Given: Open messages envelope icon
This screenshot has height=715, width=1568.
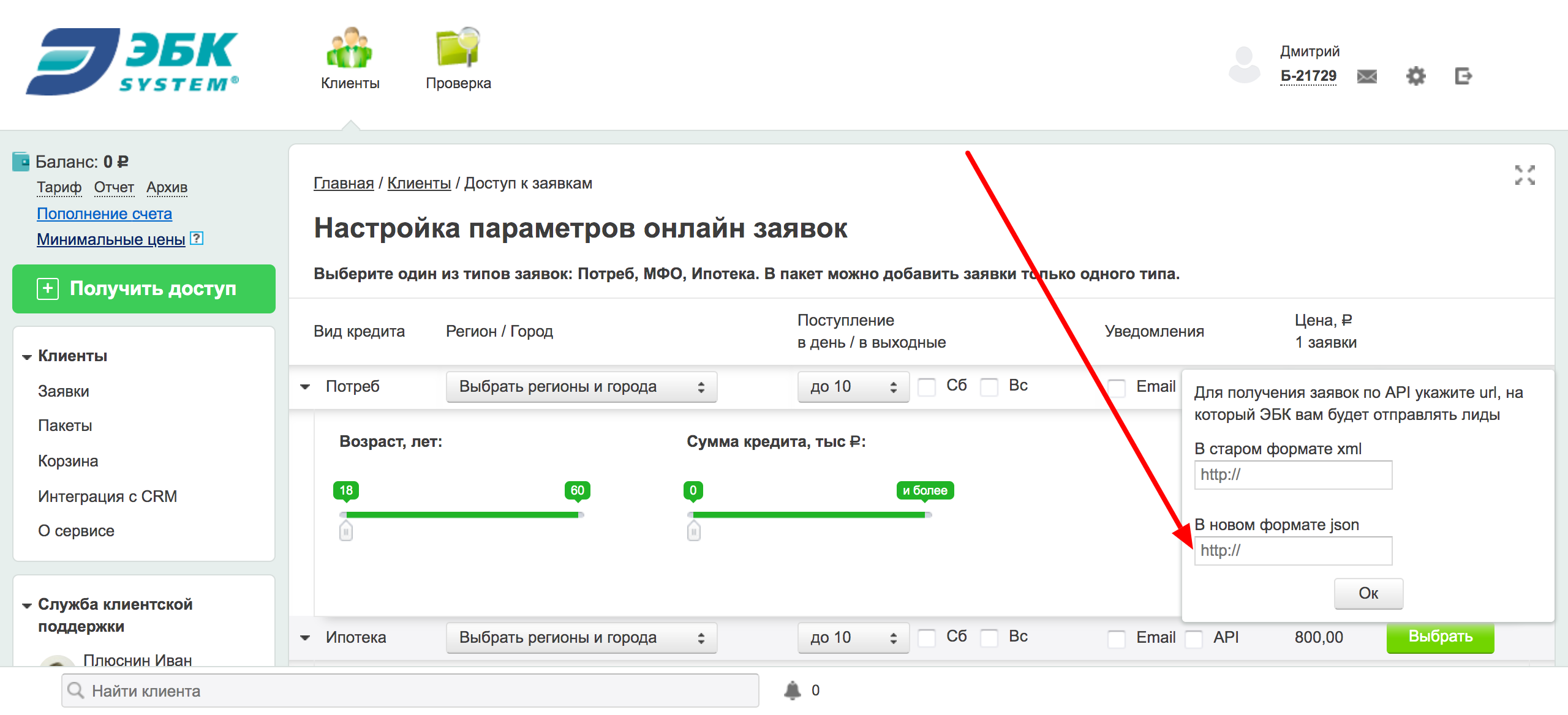Looking at the screenshot, I should tap(1366, 77).
